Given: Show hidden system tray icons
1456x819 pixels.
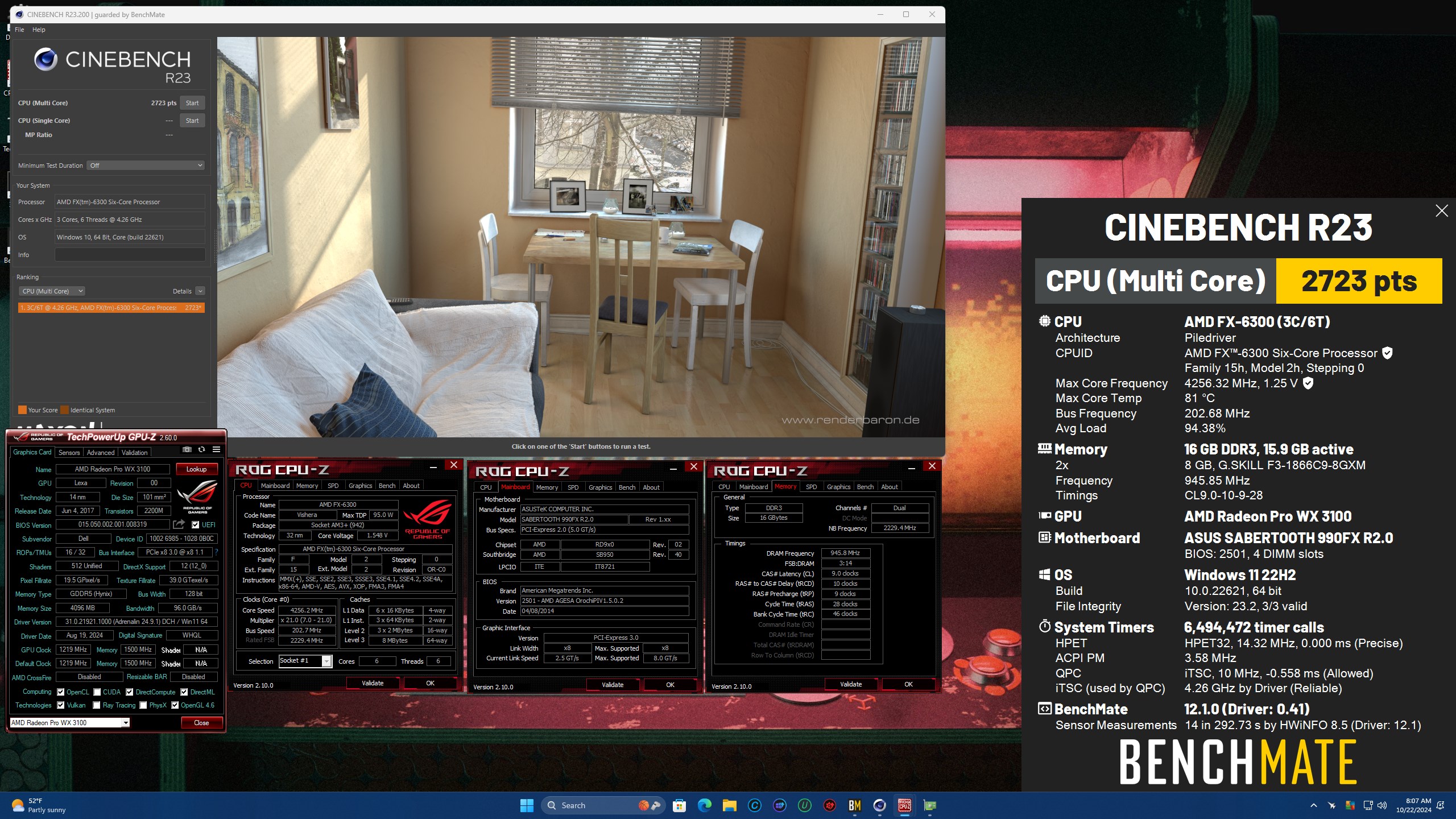Looking at the screenshot, I should click(1314, 805).
